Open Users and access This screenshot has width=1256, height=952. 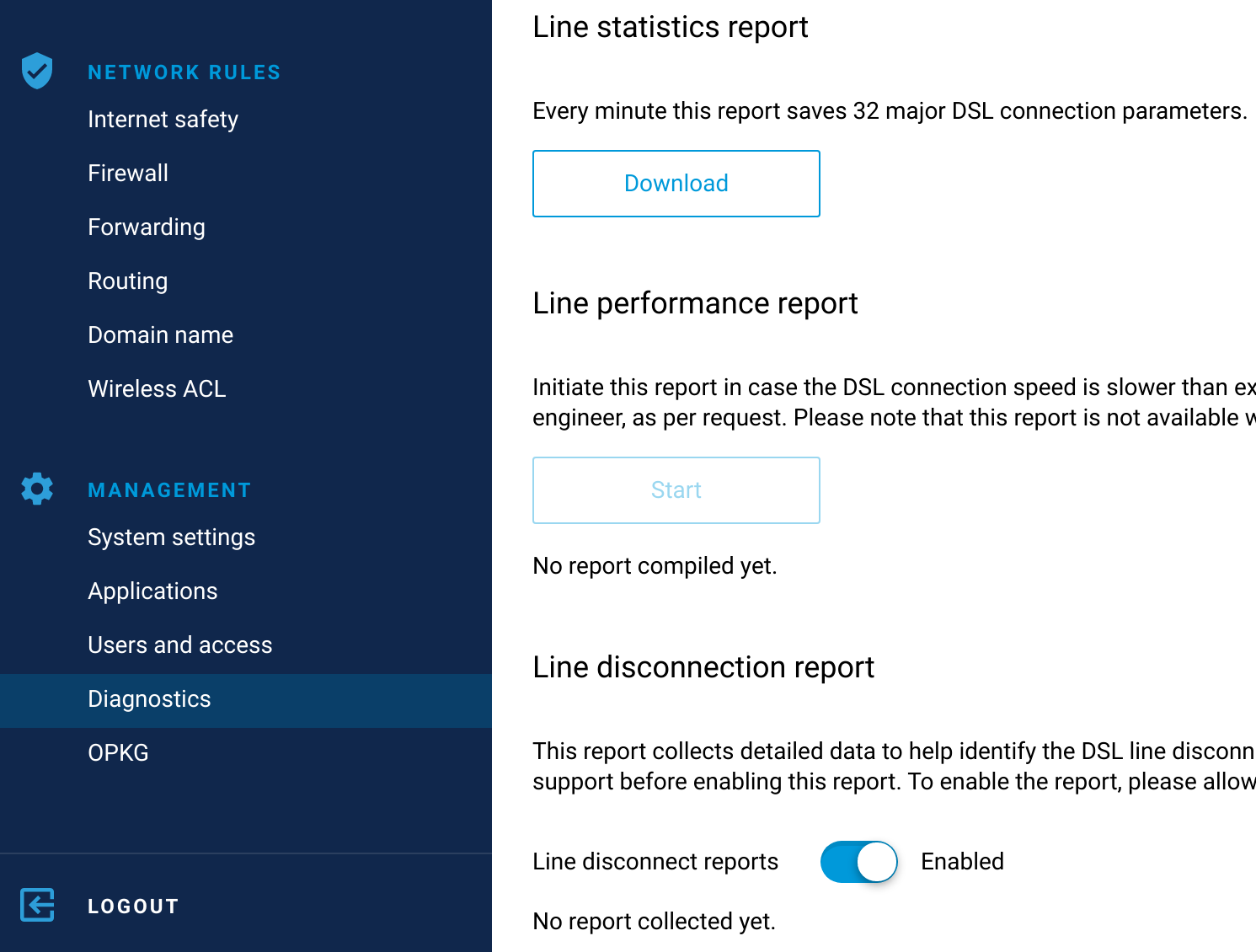(179, 645)
